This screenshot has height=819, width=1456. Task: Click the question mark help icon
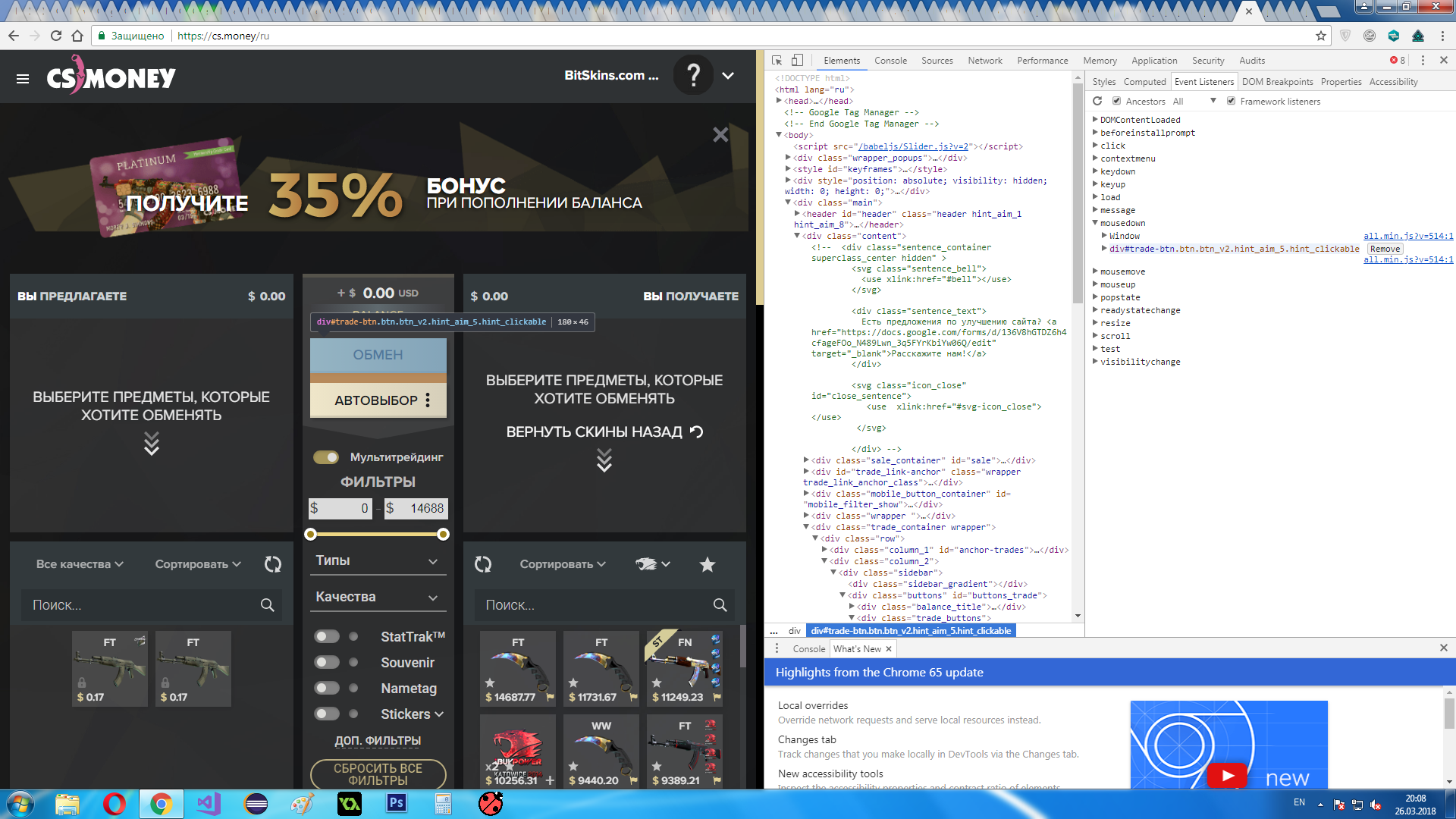[693, 75]
